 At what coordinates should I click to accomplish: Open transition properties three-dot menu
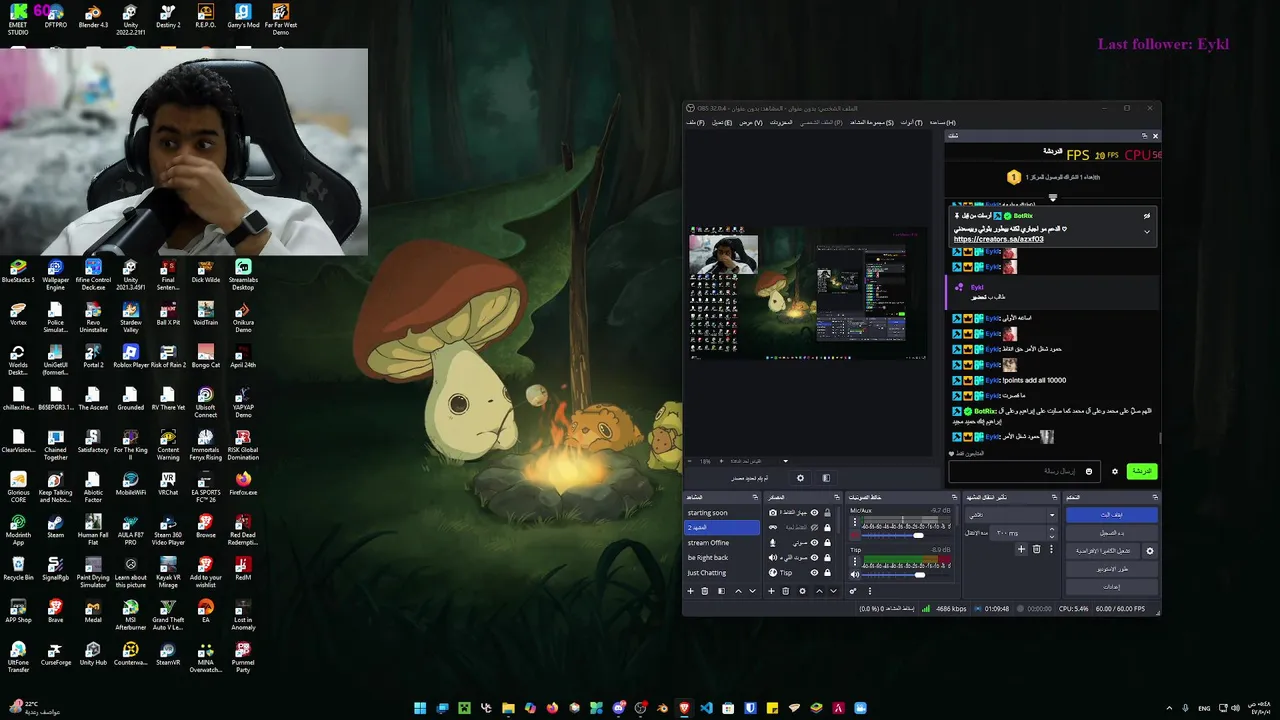[x=1051, y=549]
